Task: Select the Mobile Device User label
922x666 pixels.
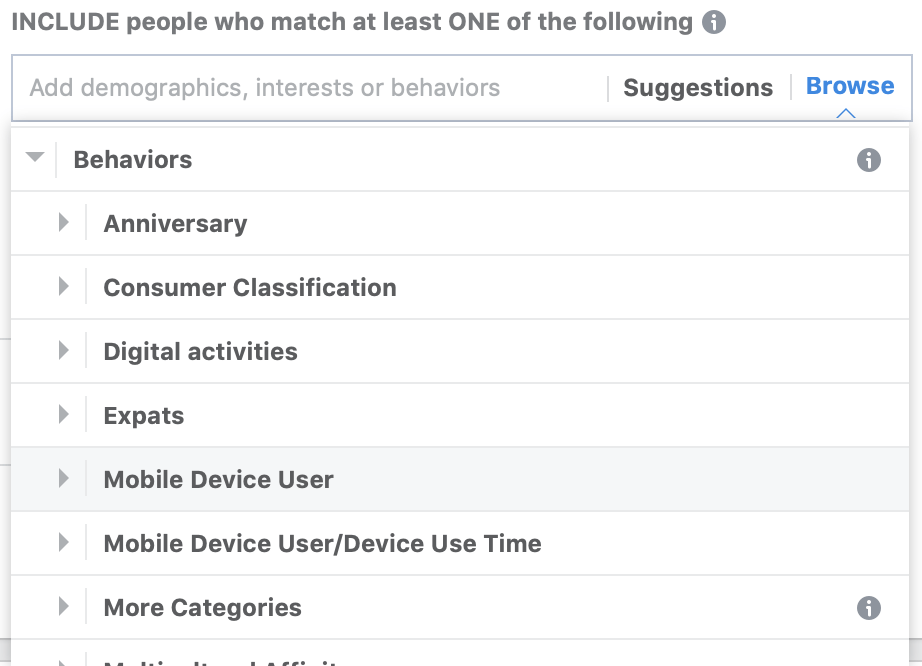Action: [219, 480]
